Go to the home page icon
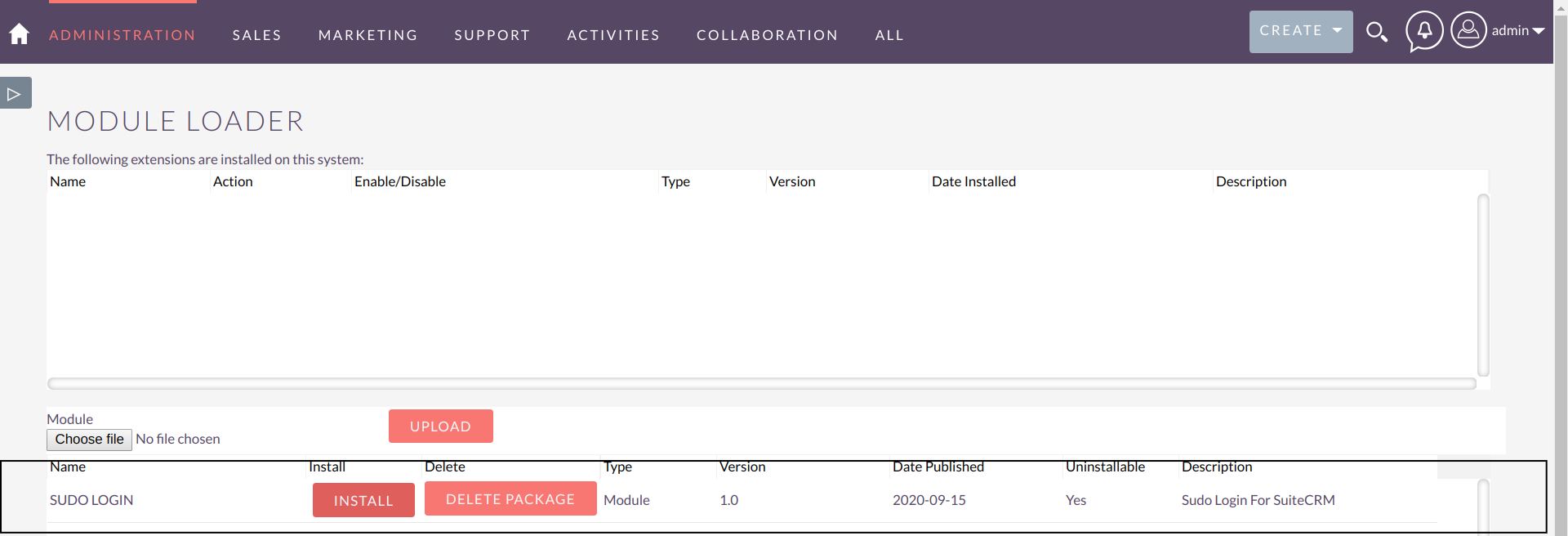Screen dimensions: 1568x536 click(20, 33)
